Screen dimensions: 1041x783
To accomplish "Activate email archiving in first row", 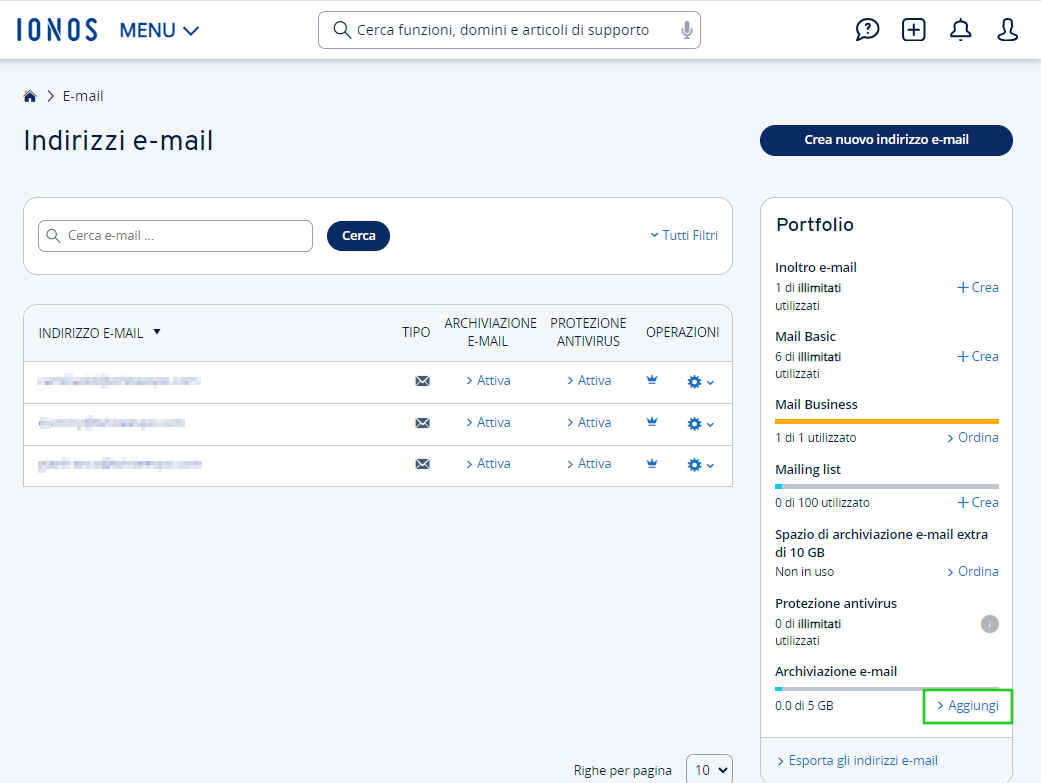I will (488, 381).
